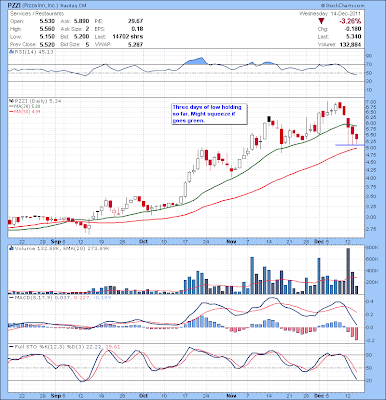
Task: Click the date "Wednesday 14-Dec-2011"
Action: click(330, 14)
